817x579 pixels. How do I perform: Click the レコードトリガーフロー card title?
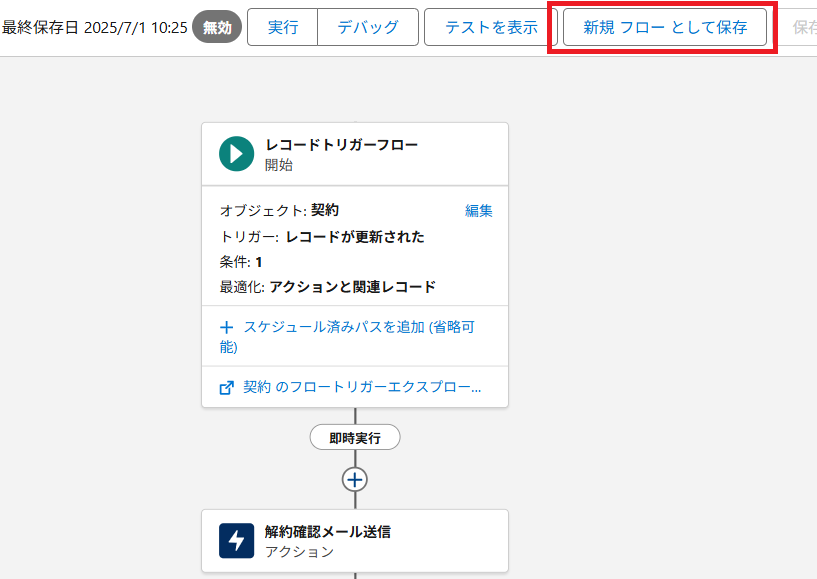(341, 145)
